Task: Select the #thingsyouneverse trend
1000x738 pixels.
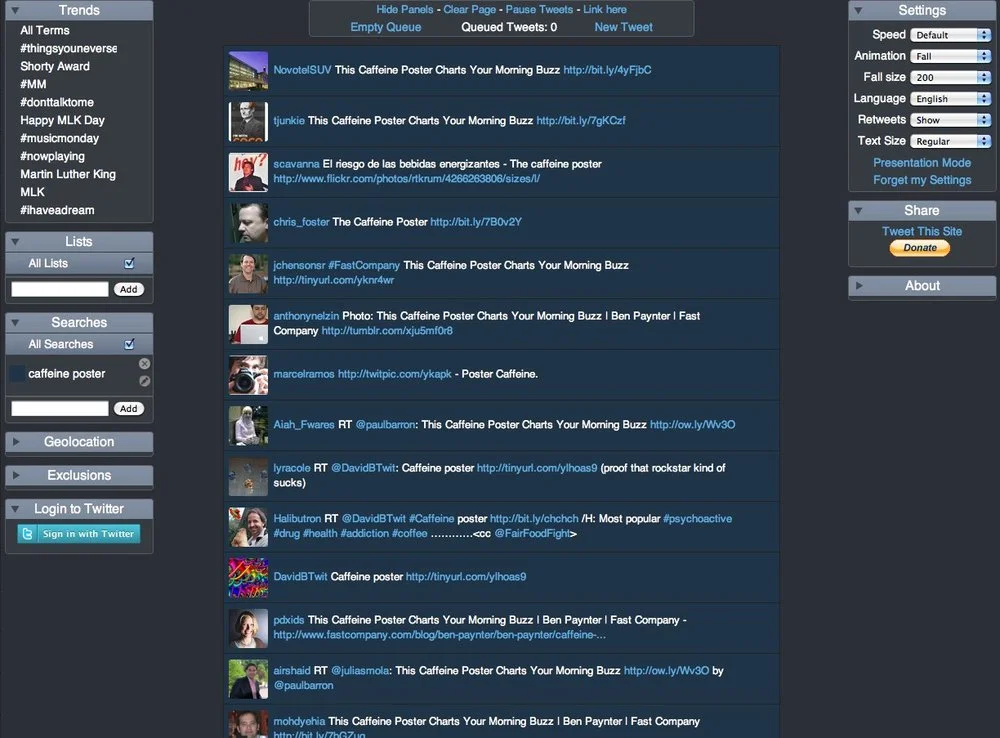Action: [68, 48]
